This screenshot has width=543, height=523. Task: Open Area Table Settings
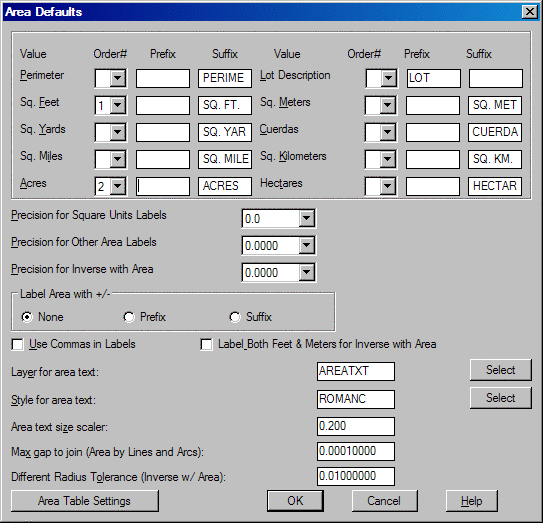coord(85,501)
